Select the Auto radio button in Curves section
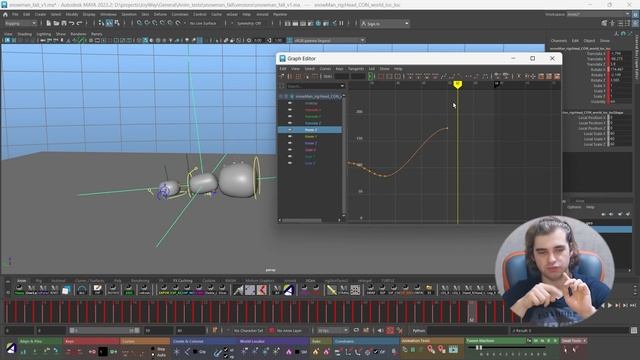The image size is (640, 360). 153,355
